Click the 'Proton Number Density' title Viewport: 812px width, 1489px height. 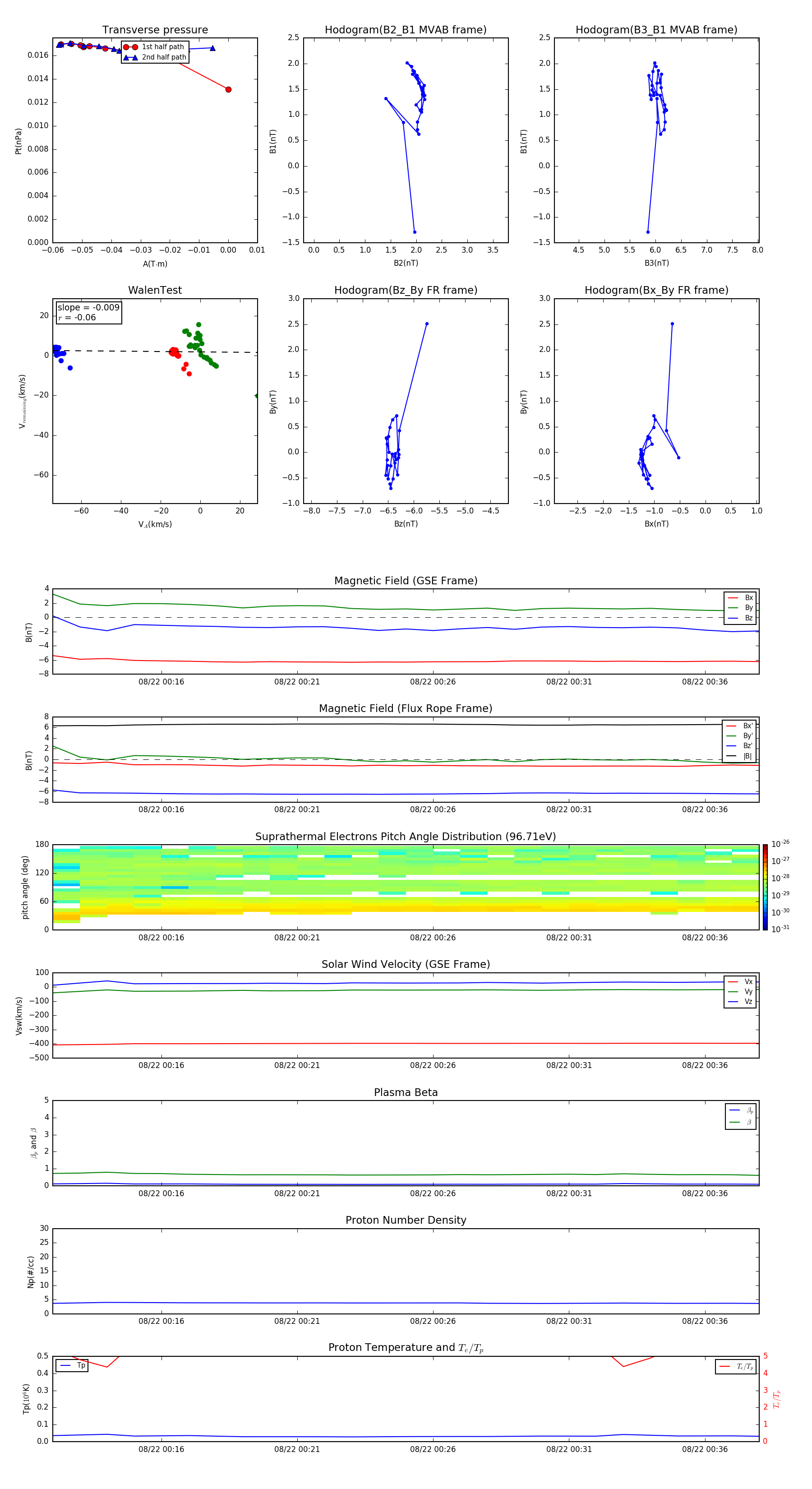click(x=406, y=1220)
